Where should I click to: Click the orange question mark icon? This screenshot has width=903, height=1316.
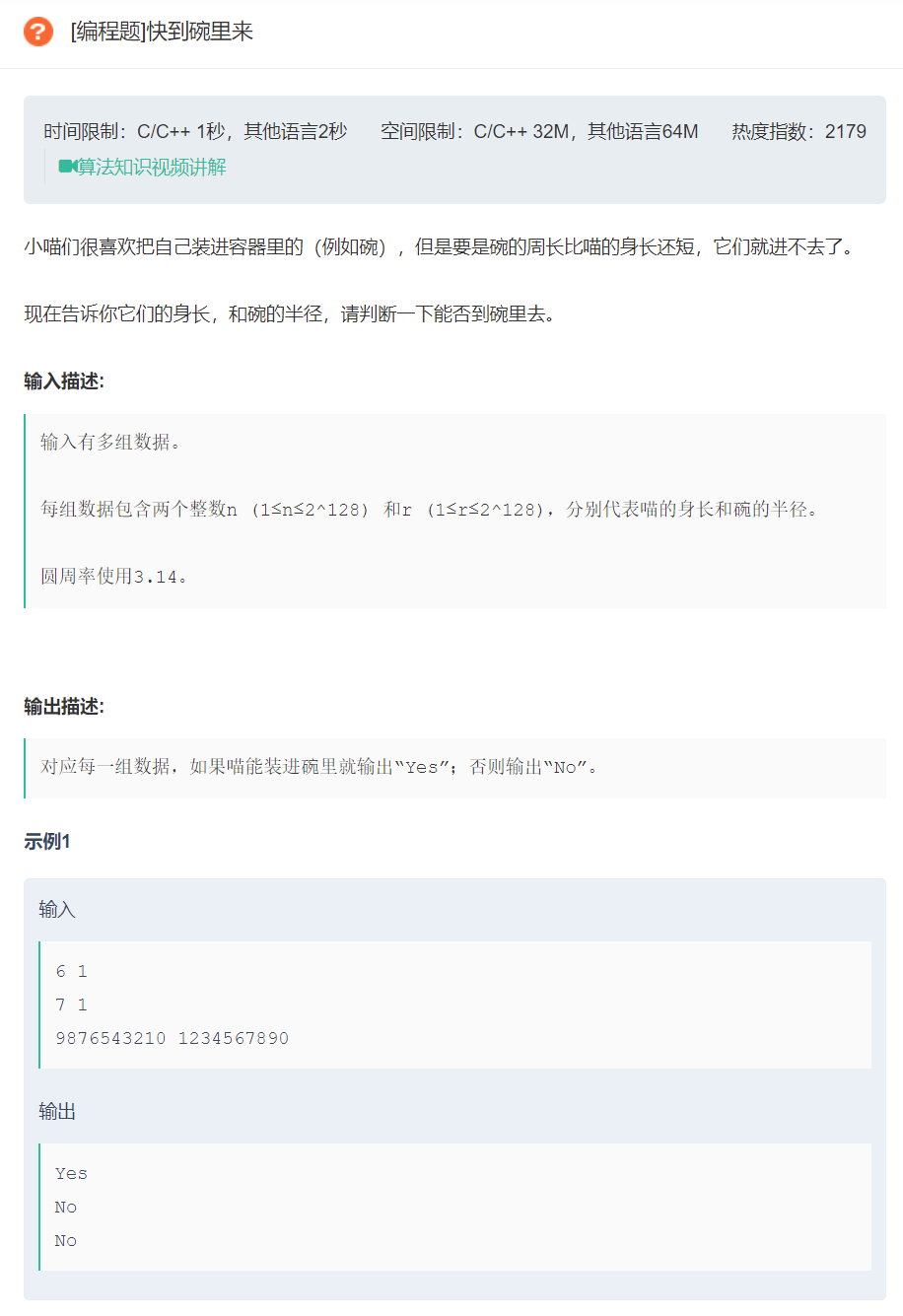tap(38, 32)
